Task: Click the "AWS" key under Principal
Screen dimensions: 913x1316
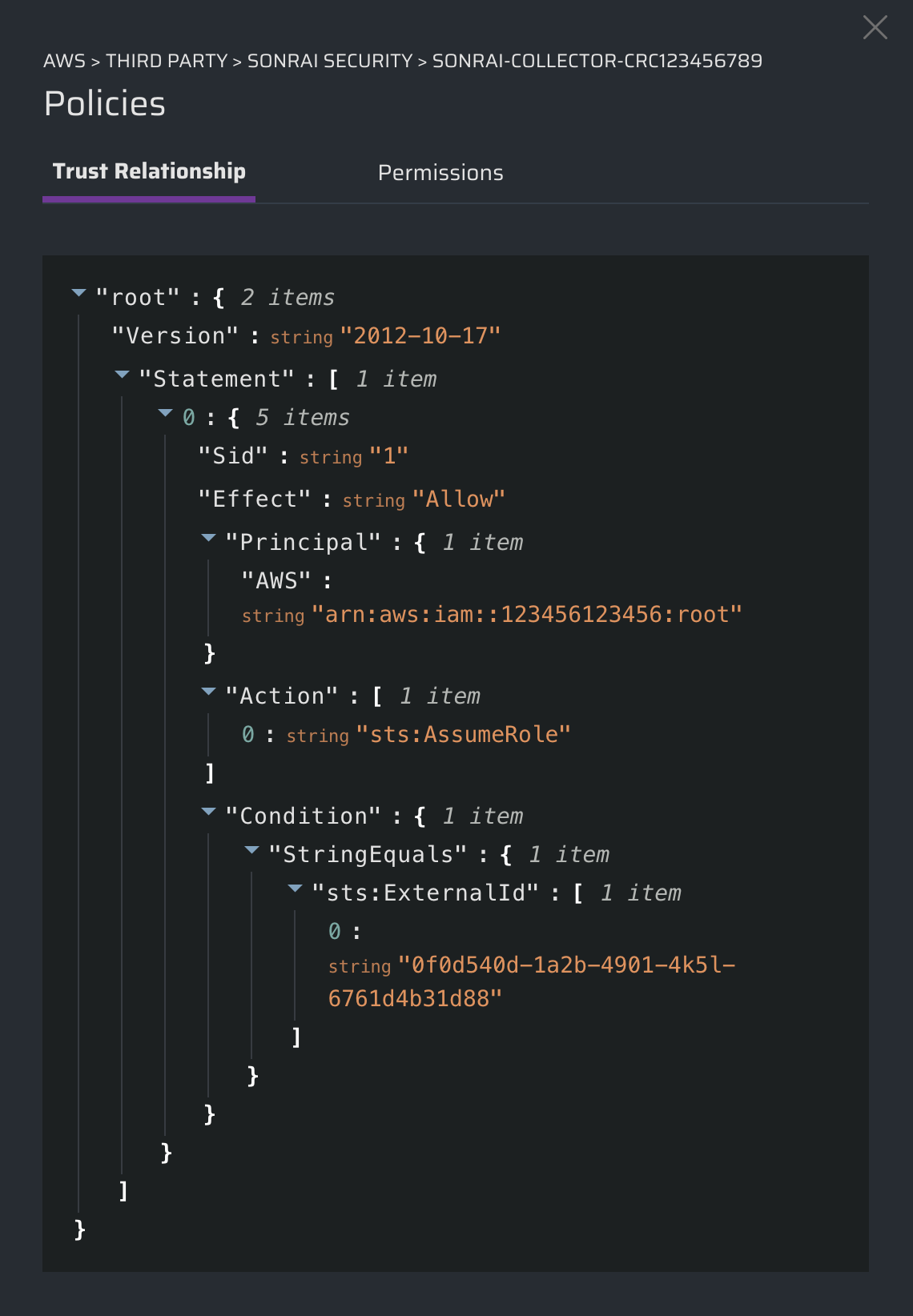Action: (x=276, y=581)
